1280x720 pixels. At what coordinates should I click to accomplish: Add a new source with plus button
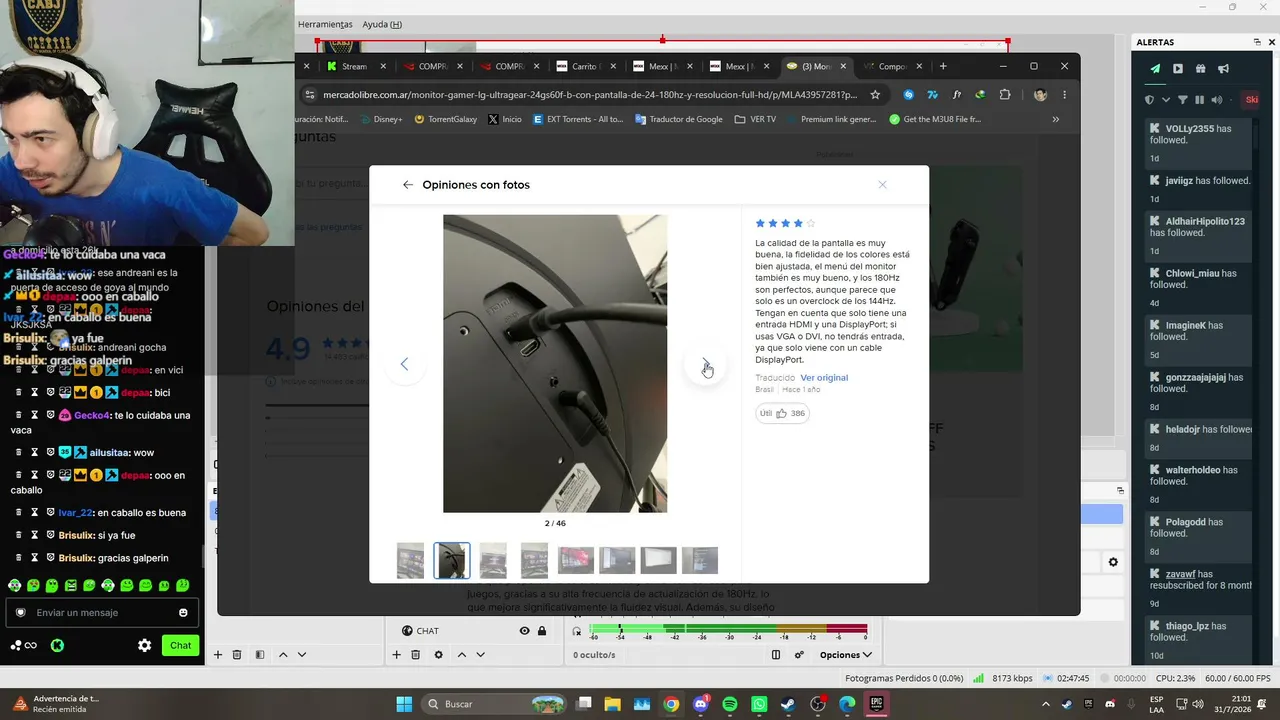(x=396, y=655)
